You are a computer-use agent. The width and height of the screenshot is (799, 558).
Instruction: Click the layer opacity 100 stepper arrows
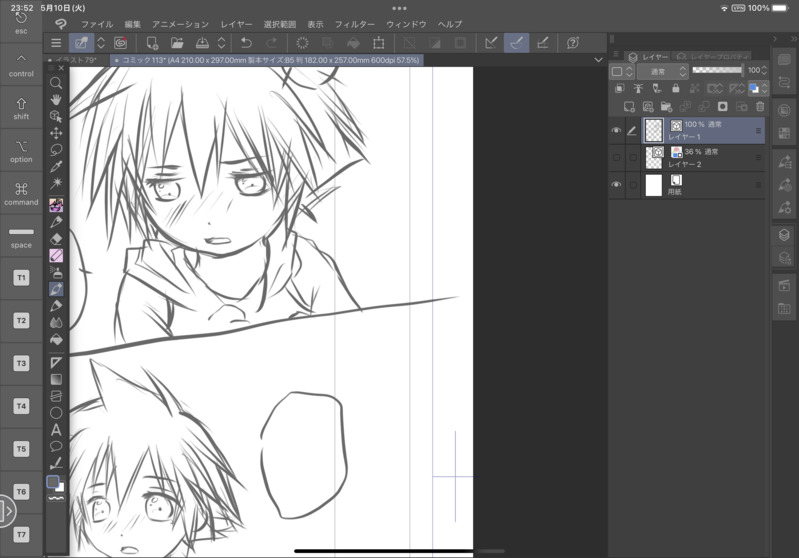pyautogui.click(x=764, y=70)
